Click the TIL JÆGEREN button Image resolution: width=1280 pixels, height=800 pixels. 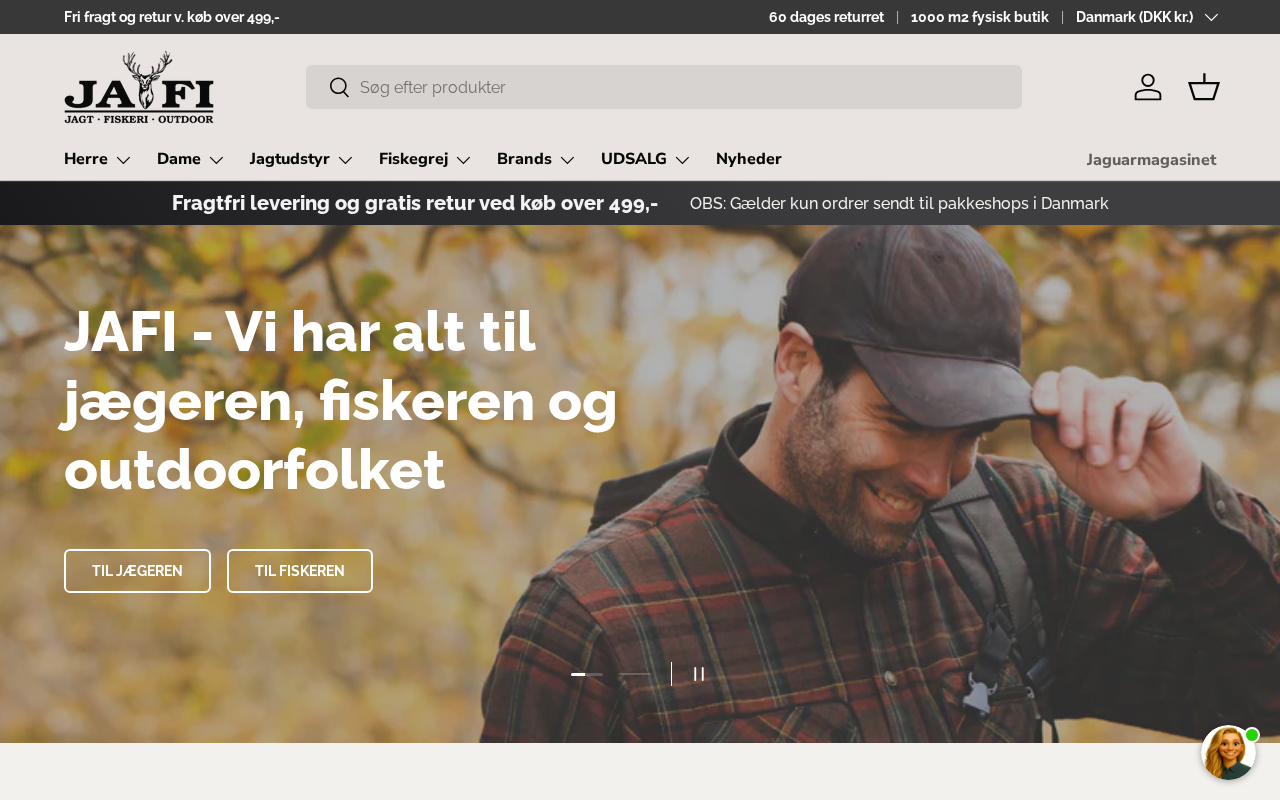point(137,571)
